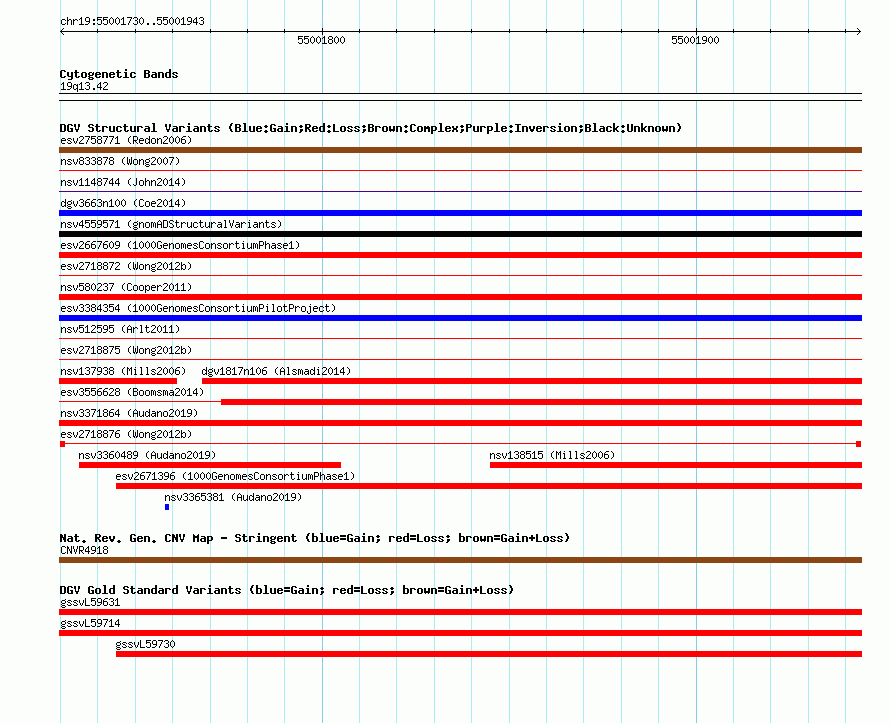Select variant nsv1148744 (John2014)
The width and height of the screenshot is (890, 723).
coord(123,182)
